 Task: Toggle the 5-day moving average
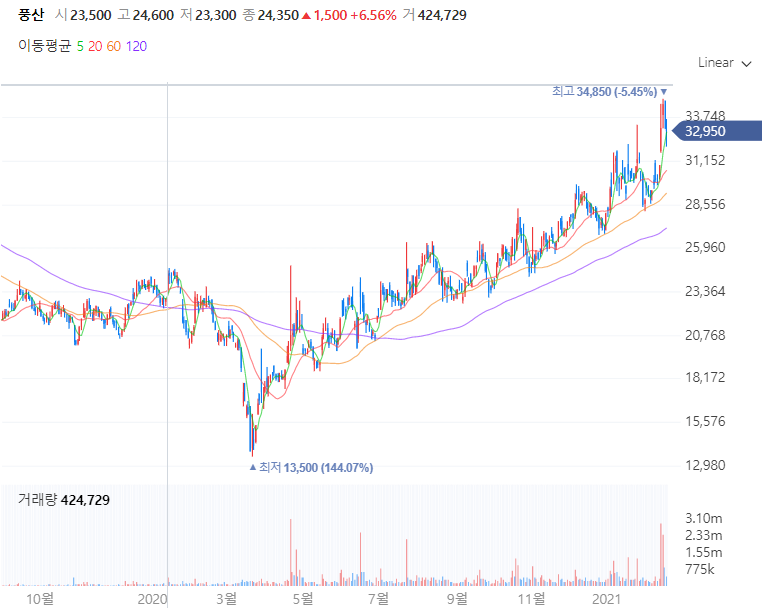(80, 46)
